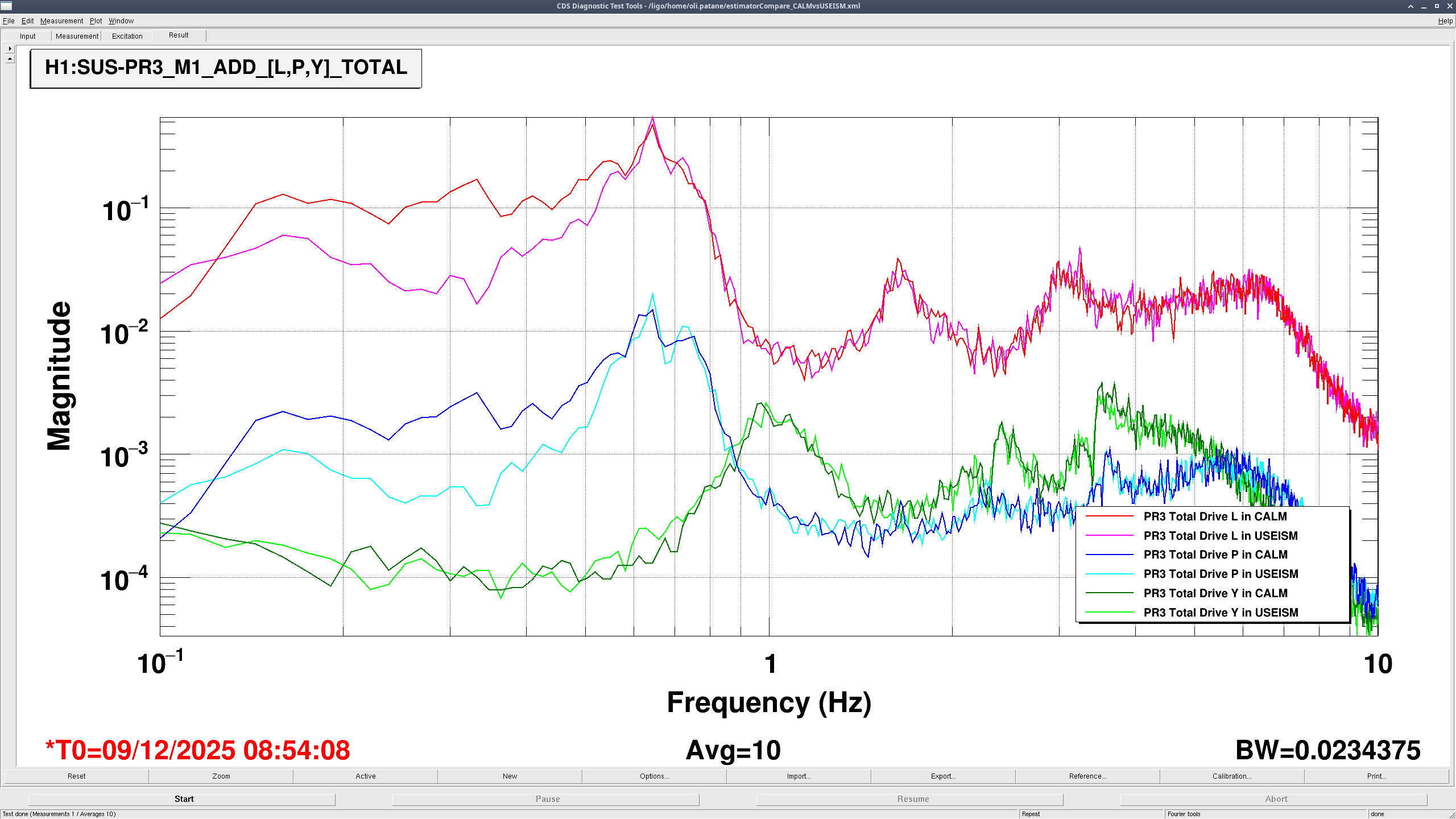Click the window menu icon in title bar
This screenshot has height=819, width=1456.
point(6,6)
